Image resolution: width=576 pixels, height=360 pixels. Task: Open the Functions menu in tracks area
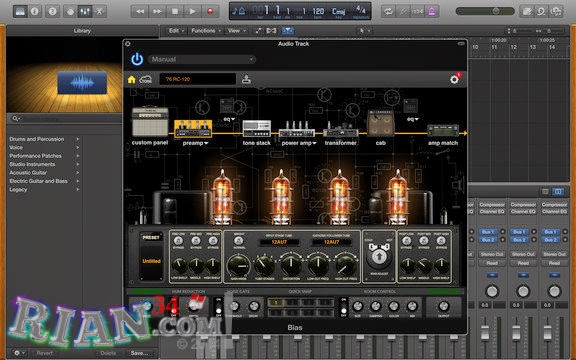(205, 30)
